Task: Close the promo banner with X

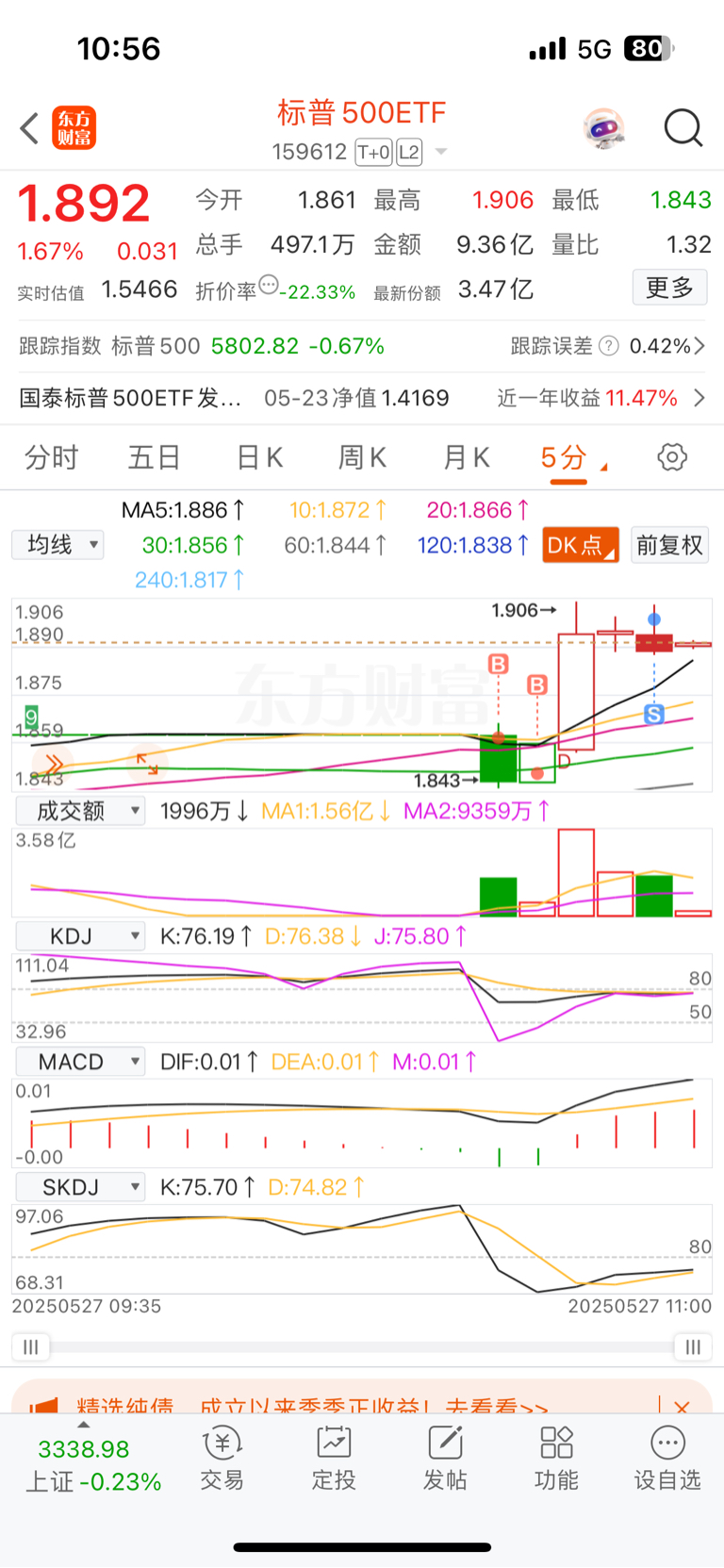Action: pyautogui.click(x=682, y=1406)
